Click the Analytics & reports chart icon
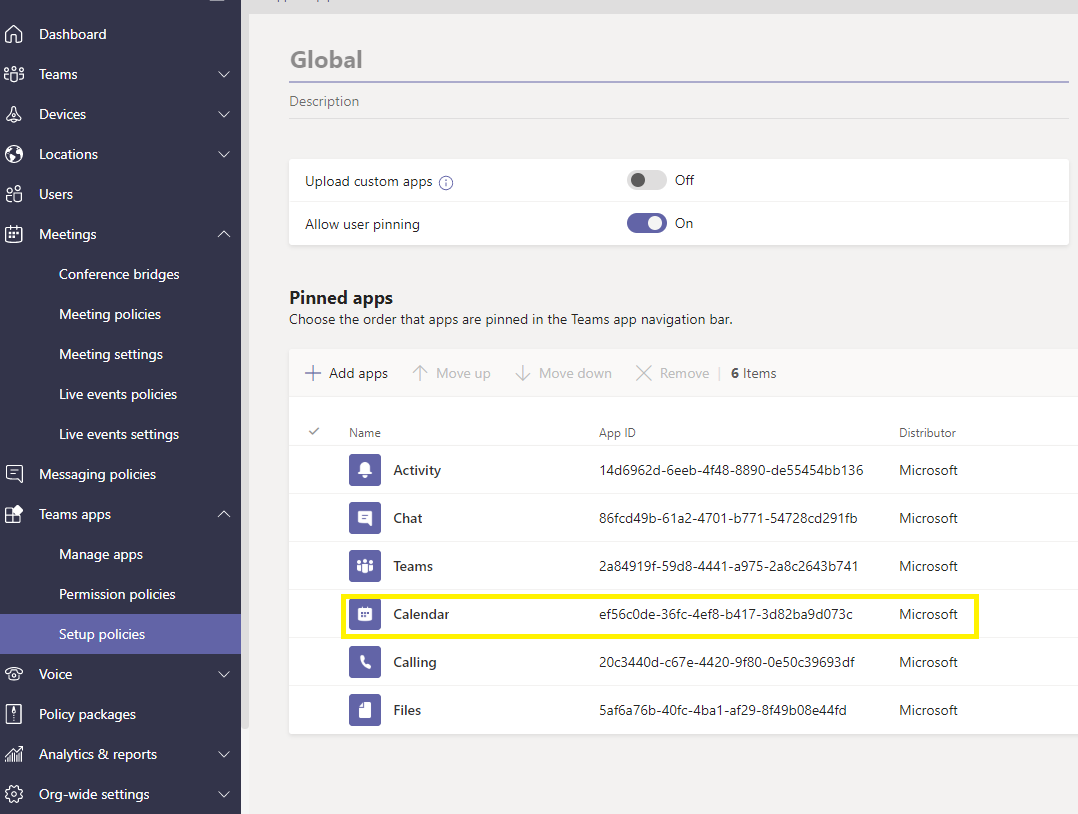This screenshot has width=1078, height=814. coord(14,754)
